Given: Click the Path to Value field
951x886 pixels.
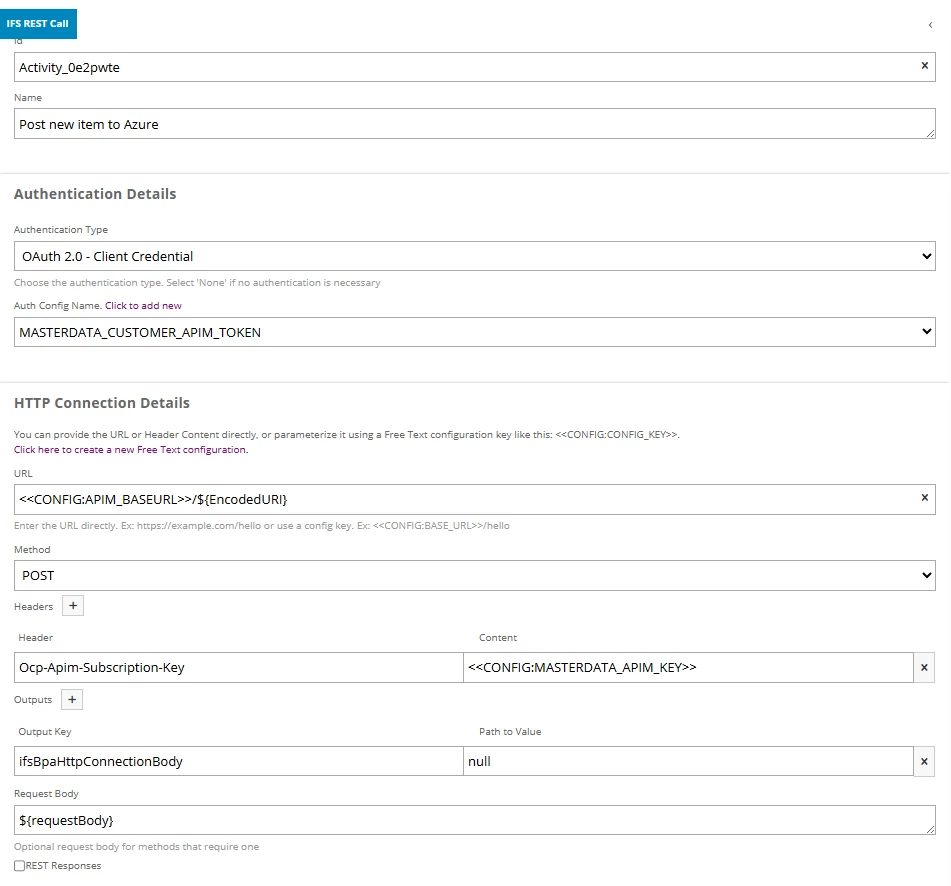Looking at the screenshot, I should [x=687, y=762].
